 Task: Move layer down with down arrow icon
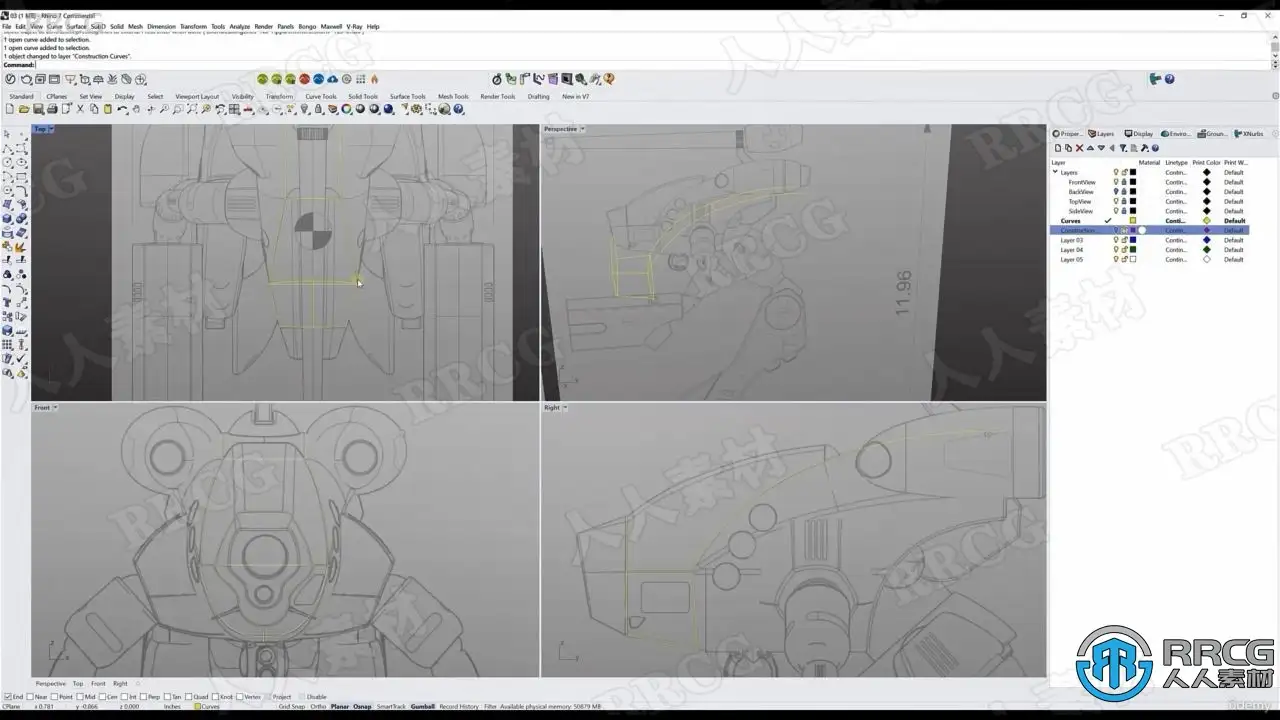[1100, 148]
